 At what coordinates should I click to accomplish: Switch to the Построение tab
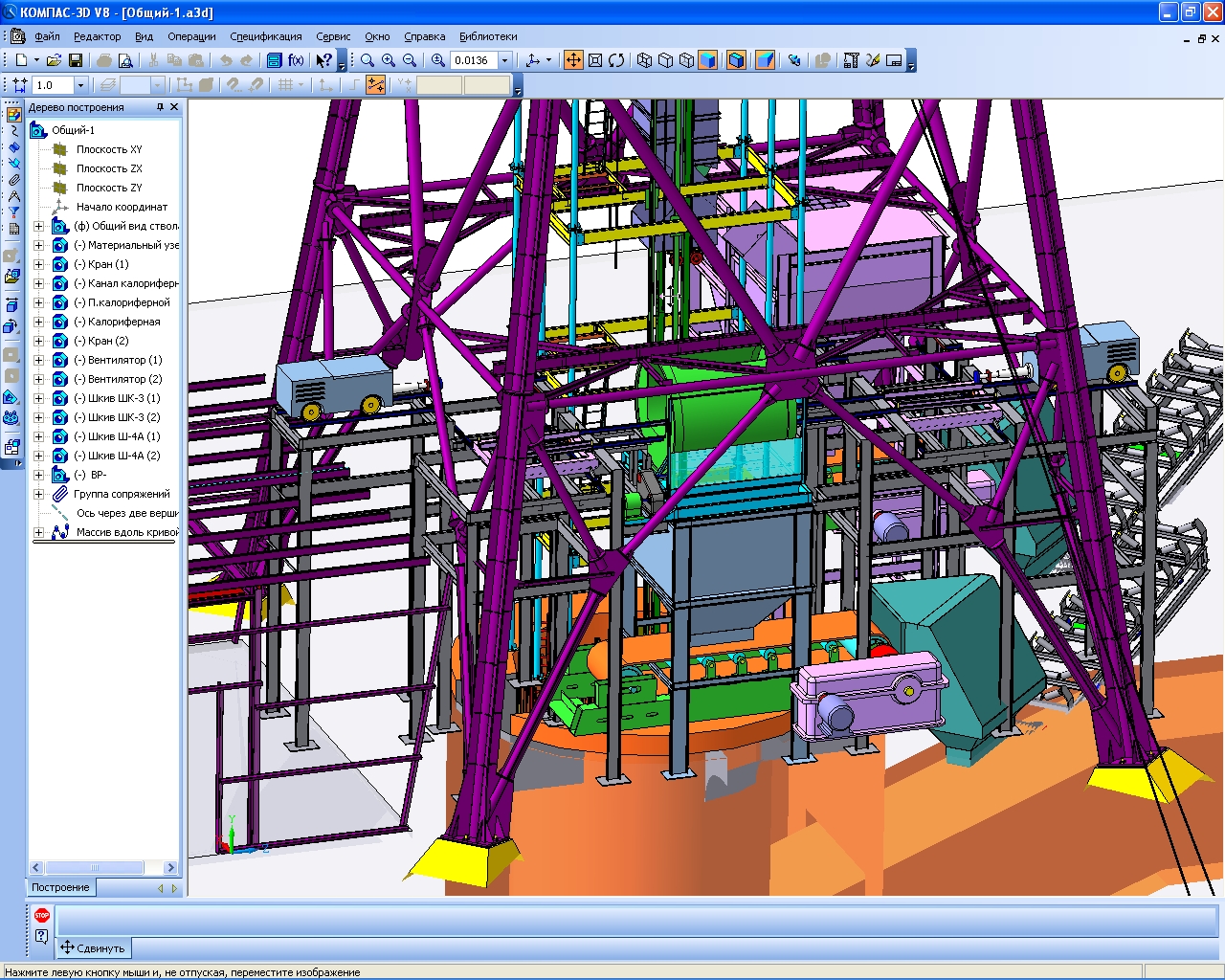[60, 887]
